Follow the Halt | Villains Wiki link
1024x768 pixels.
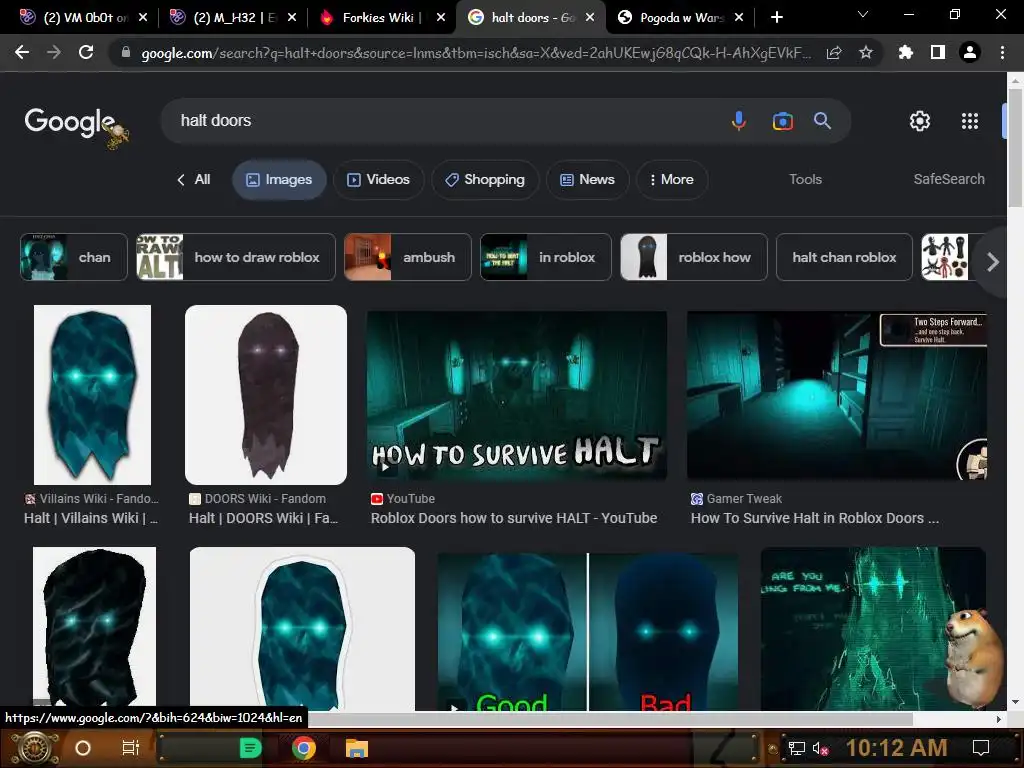(91, 519)
